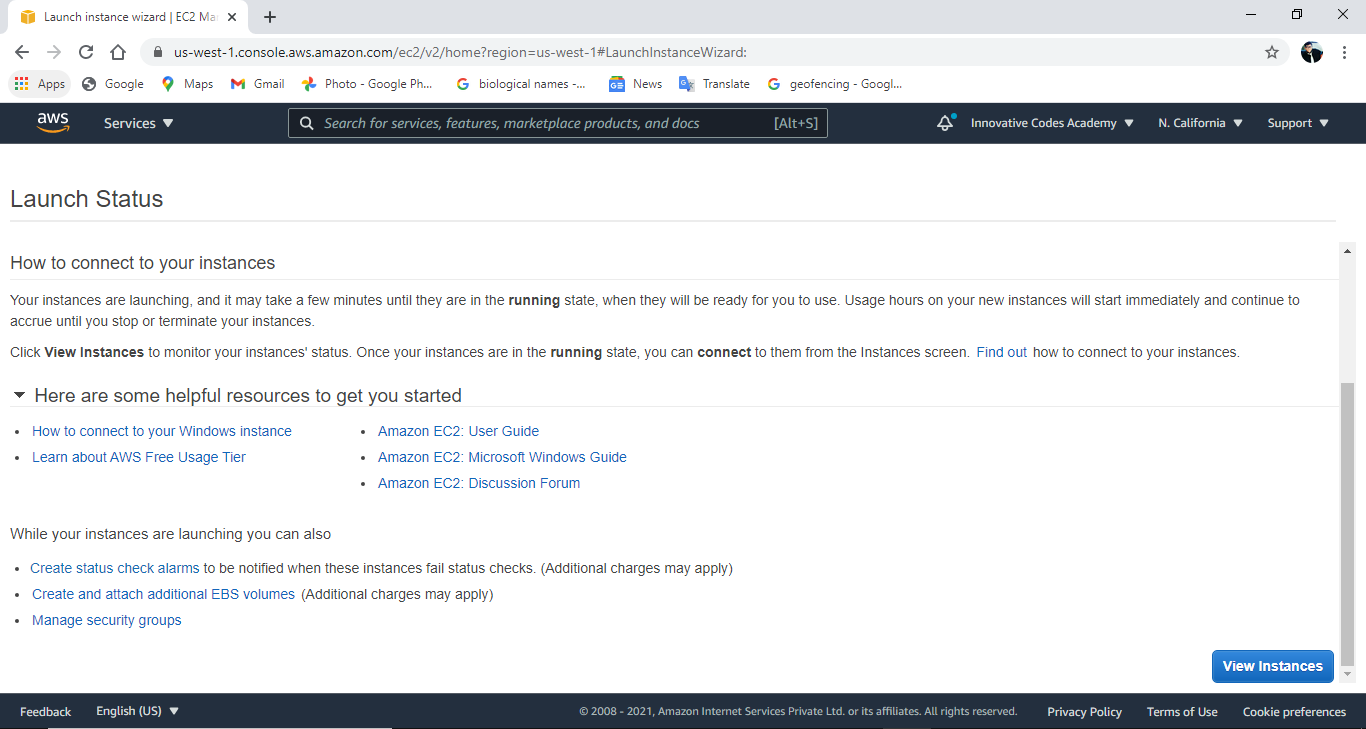Open the Translate bookmark
Screen dimensions: 1366x729
[714, 84]
